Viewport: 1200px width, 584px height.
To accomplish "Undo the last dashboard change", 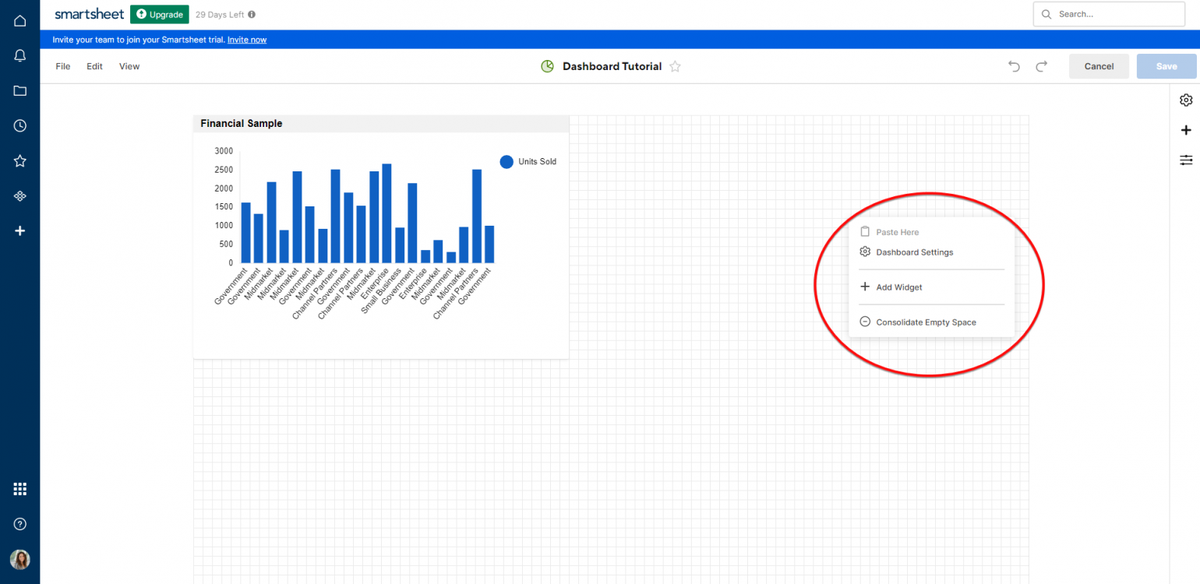I will click(1013, 65).
